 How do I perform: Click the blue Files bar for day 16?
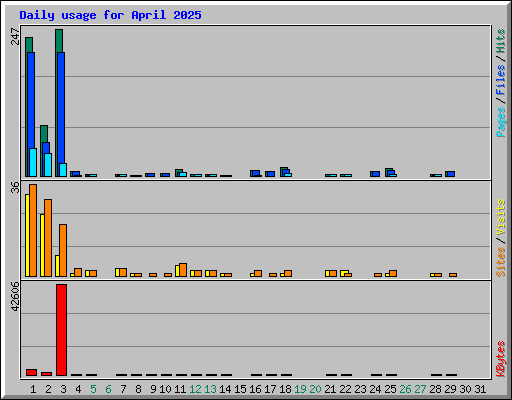pyautogui.click(x=256, y=173)
